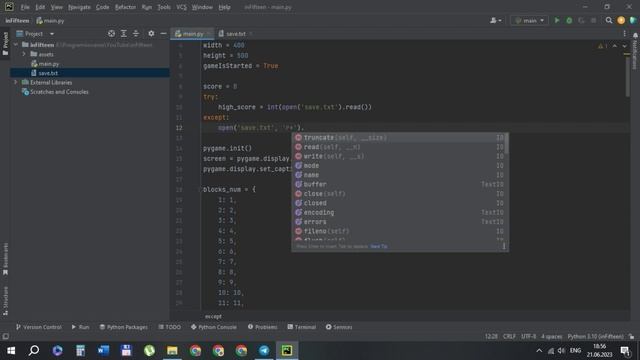Click the UTF-8 encoding in status bar

[528, 336]
